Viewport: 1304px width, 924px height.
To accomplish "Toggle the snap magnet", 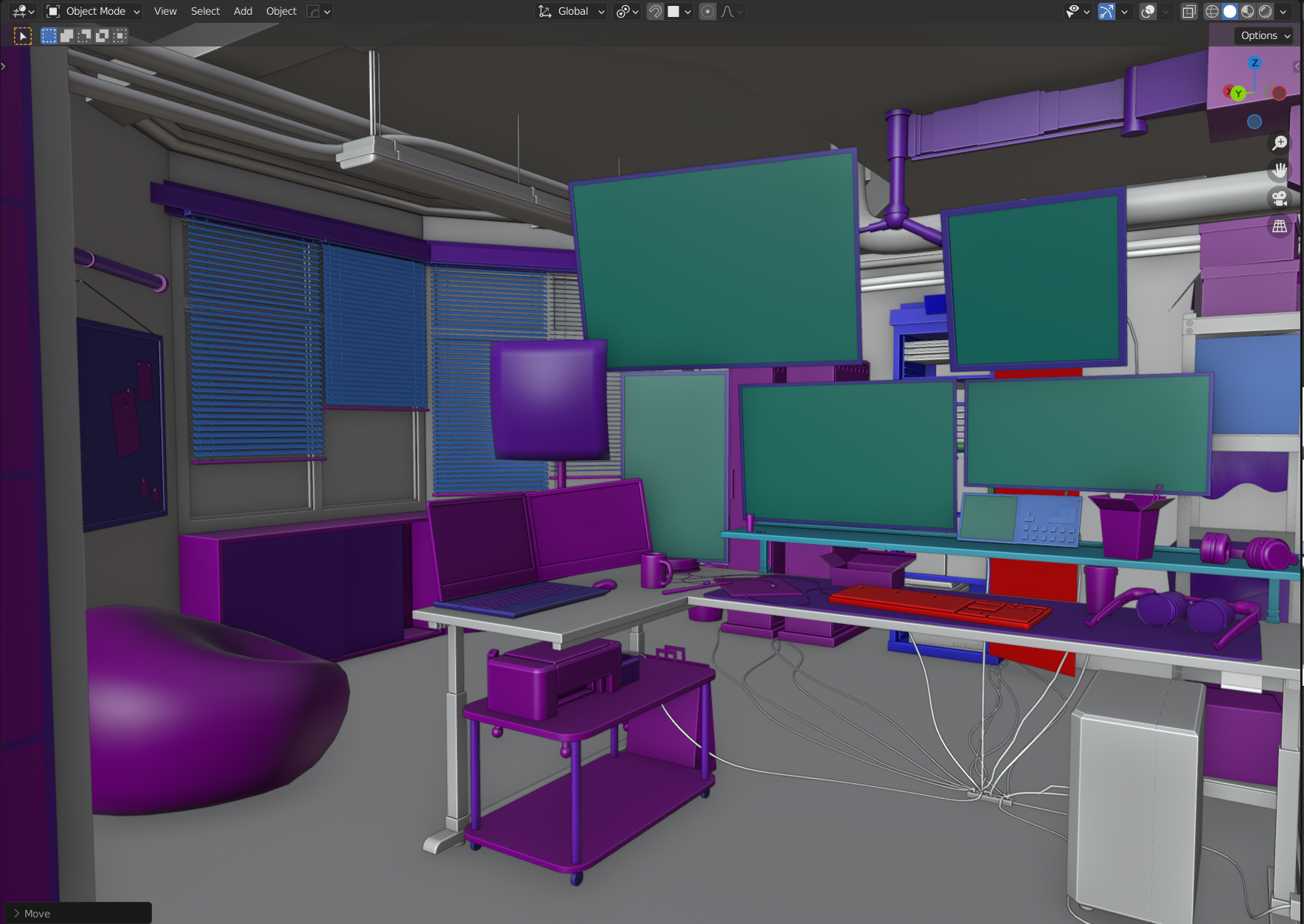I will [654, 11].
